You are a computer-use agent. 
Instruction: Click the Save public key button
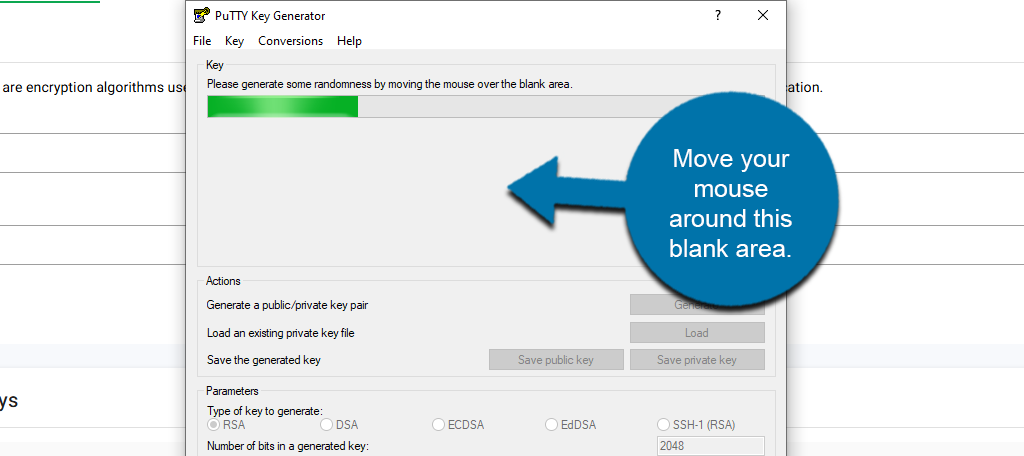pos(556,360)
